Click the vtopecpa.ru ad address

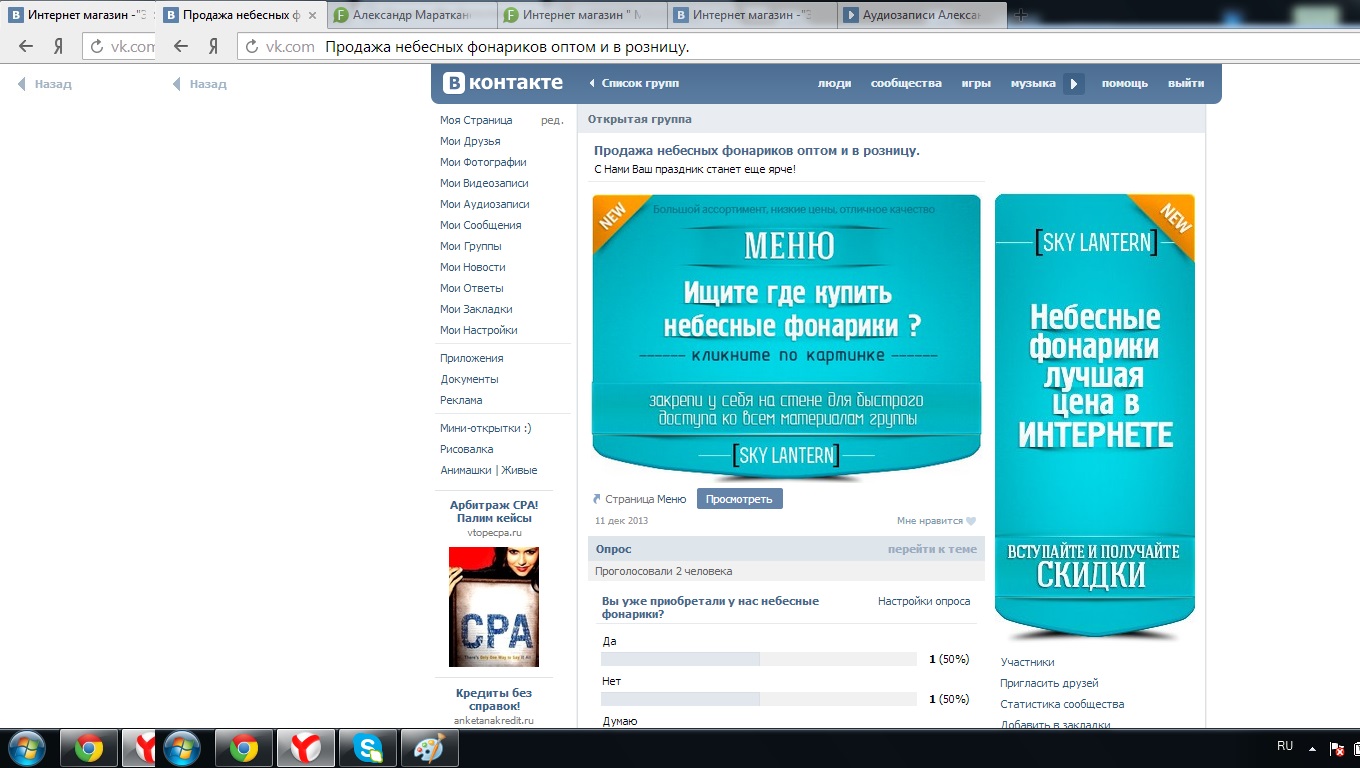pos(494,533)
